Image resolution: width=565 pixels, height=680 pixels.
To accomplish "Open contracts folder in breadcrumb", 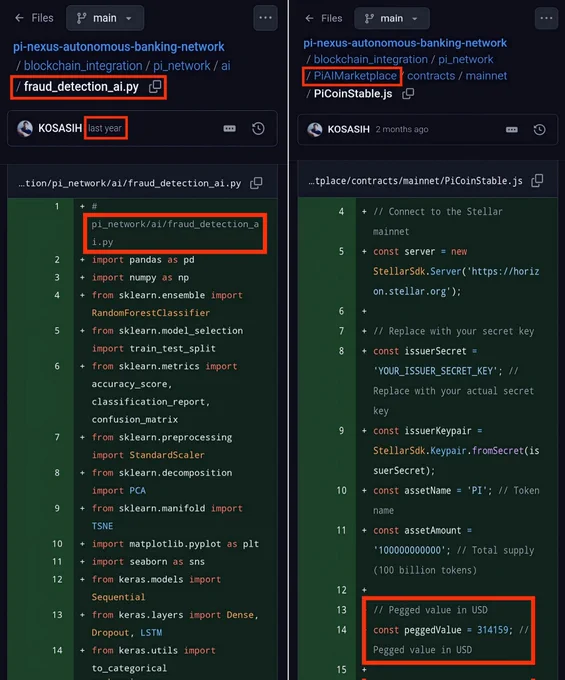I will coord(431,76).
